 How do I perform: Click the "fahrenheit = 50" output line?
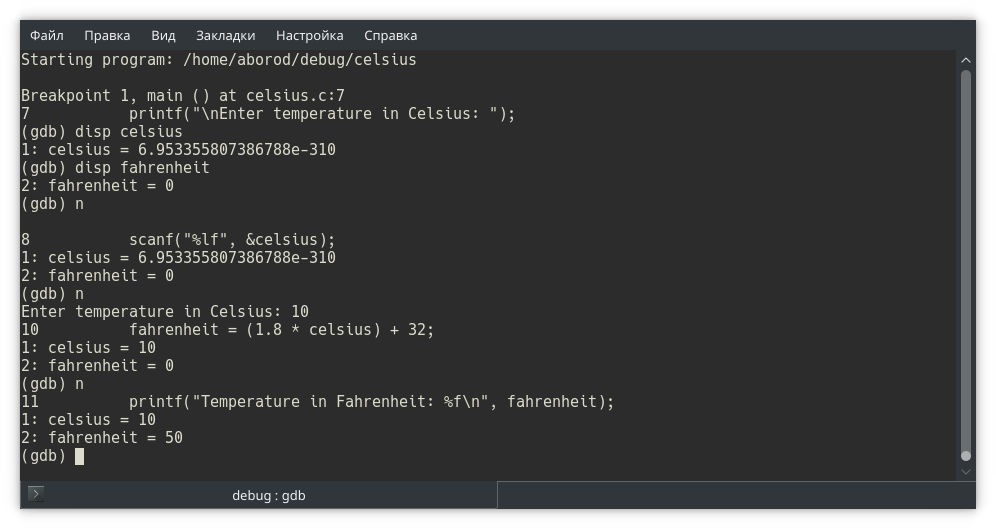[102, 438]
